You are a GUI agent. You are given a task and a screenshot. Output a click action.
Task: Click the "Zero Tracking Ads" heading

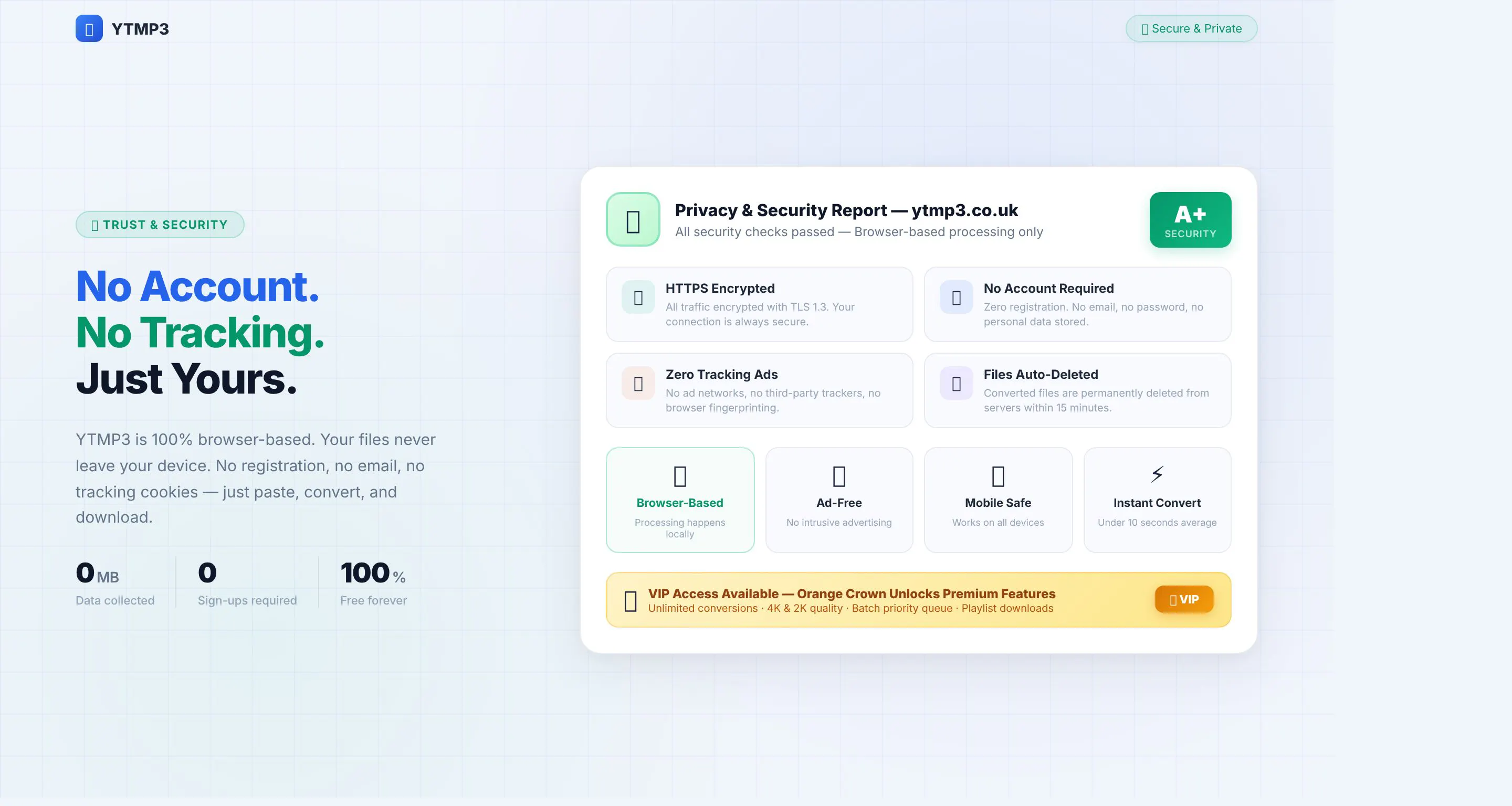(x=721, y=374)
